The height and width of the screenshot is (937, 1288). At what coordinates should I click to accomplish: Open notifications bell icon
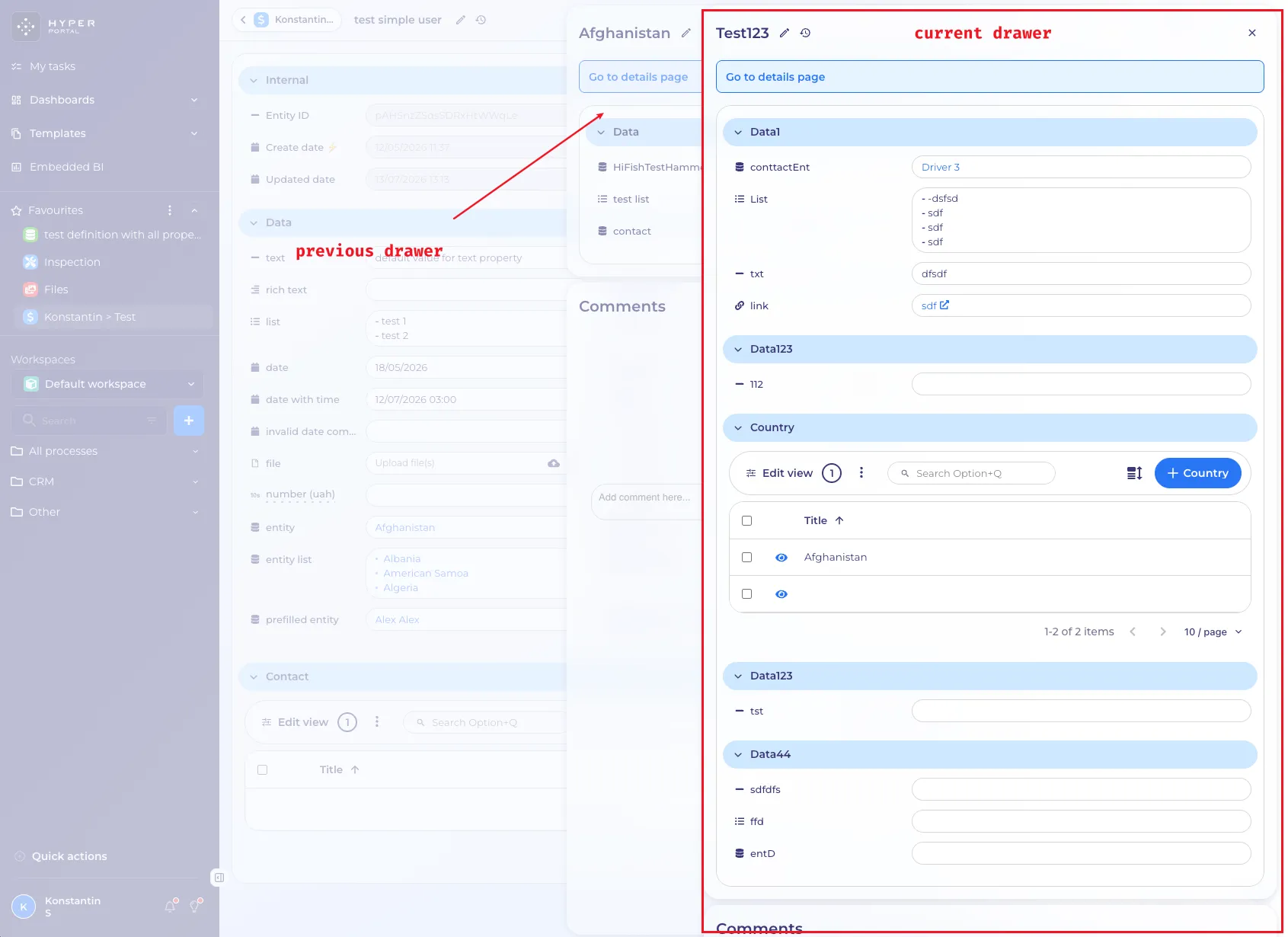coord(171,906)
